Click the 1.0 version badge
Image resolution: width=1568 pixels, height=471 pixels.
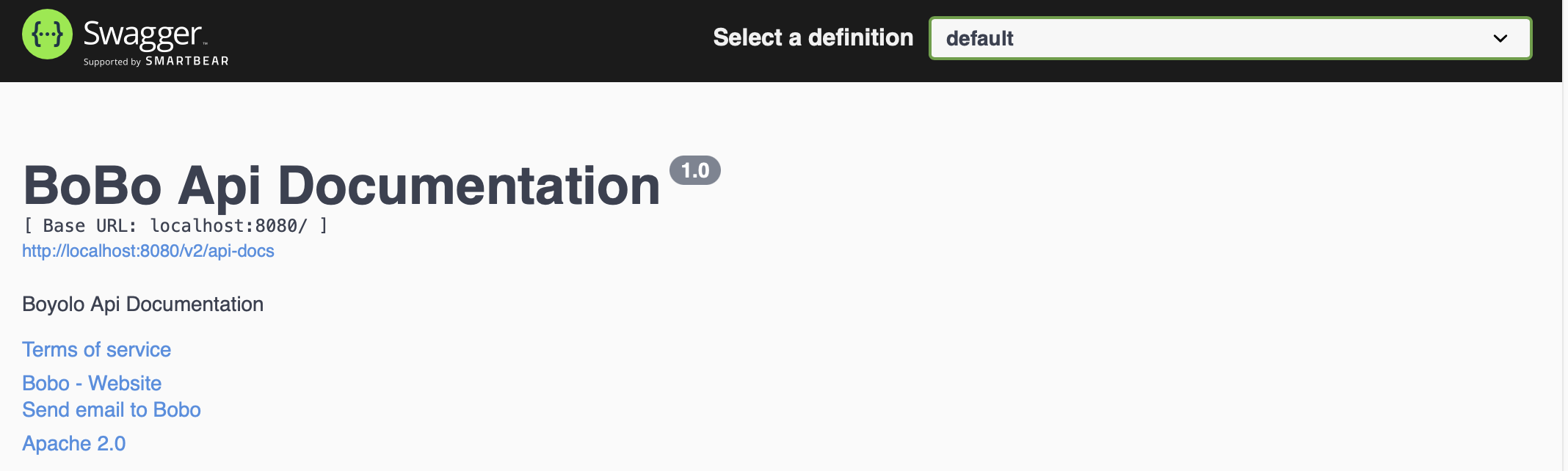pyautogui.click(x=694, y=171)
